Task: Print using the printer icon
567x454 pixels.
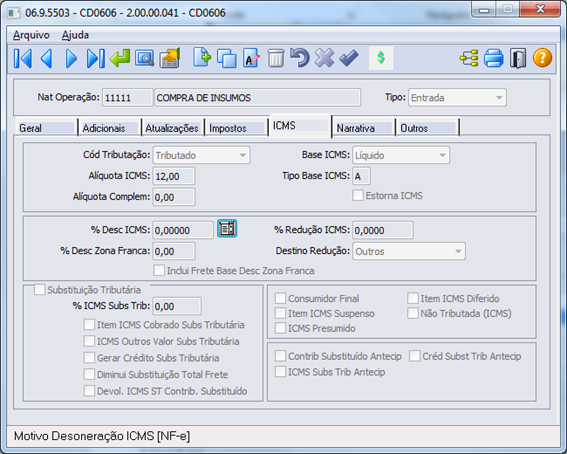Action: 494,58
